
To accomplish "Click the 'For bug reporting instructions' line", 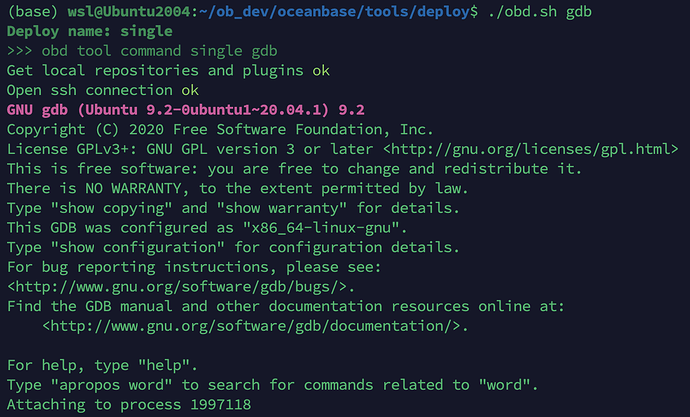I will coord(194,267).
